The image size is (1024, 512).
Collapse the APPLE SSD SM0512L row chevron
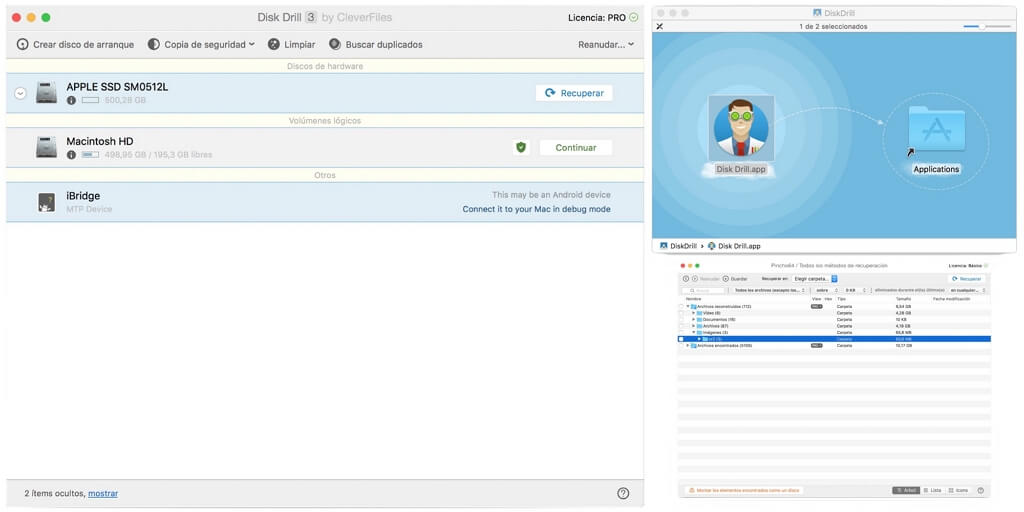[20, 93]
